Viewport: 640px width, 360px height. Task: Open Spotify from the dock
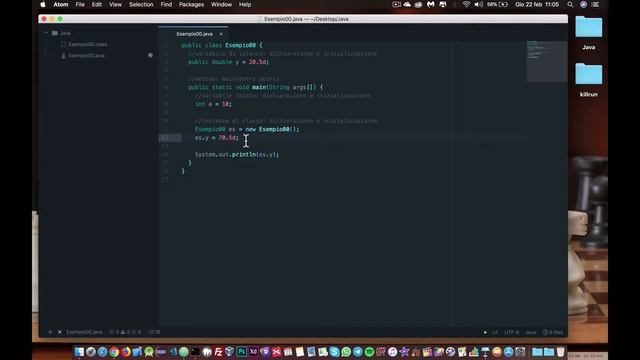(x=369, y=351)
